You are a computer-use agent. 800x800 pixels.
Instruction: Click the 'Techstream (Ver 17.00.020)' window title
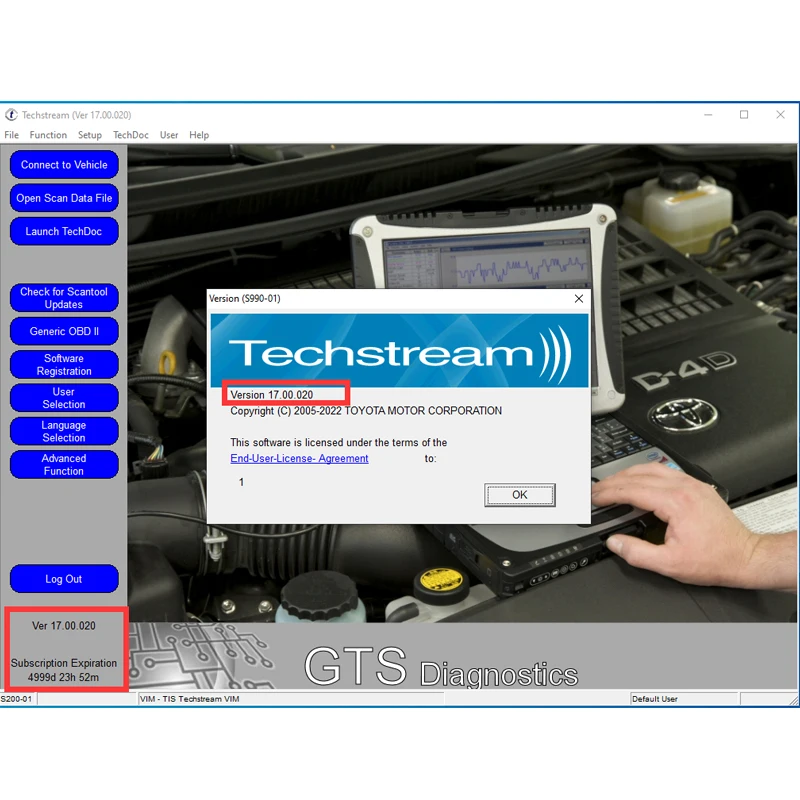[x=77, y=115]
